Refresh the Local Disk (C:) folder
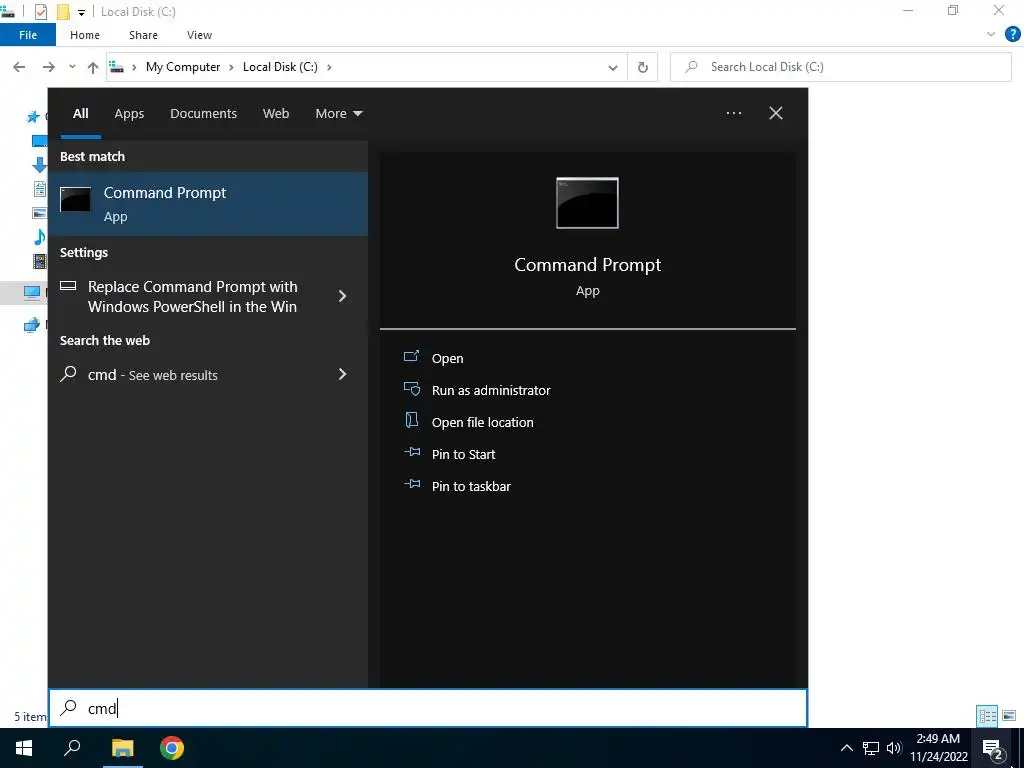The height and width of the screenshot is (768, 1024). click(643, 67)
